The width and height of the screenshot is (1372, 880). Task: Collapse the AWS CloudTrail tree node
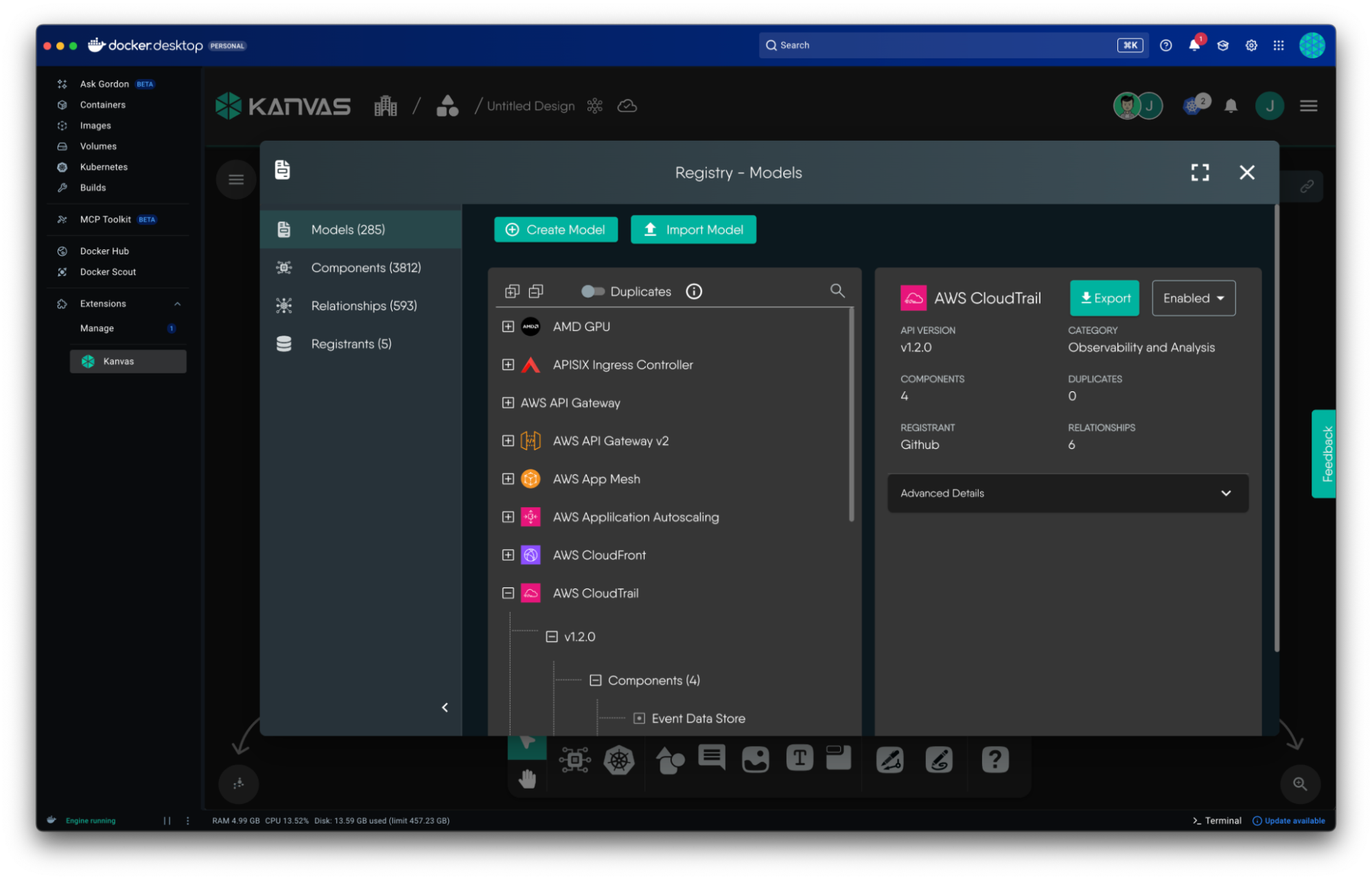[508, 593]
